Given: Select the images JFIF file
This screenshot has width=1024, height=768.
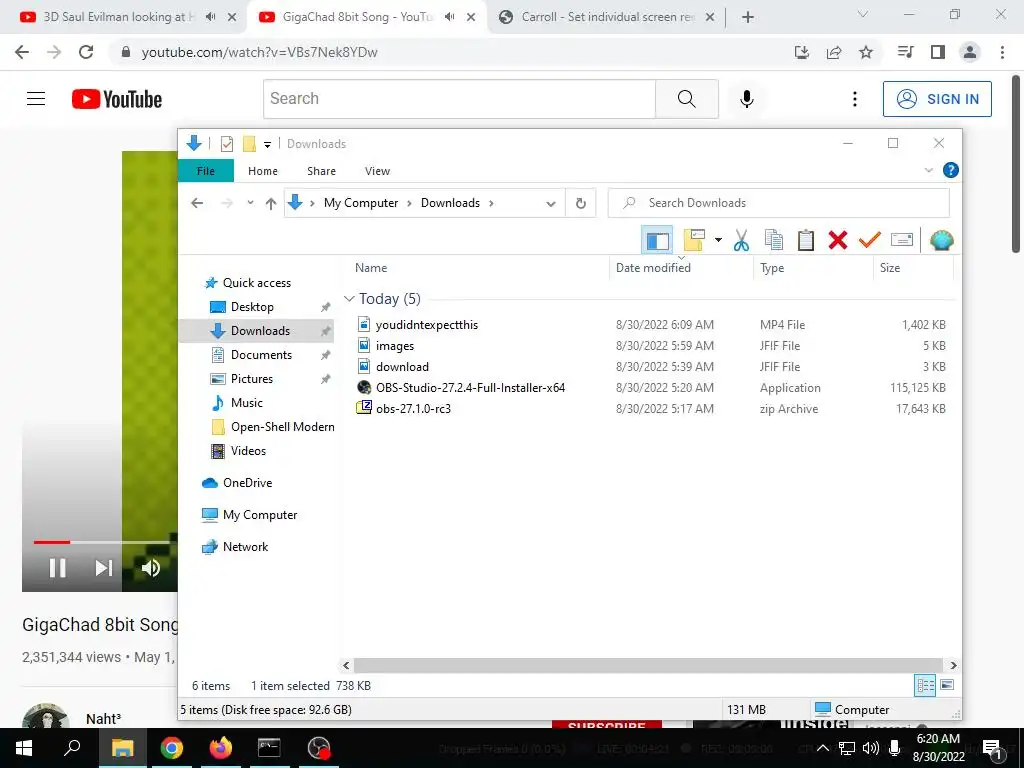Looking at the screenshot, I should [x=394, y=345].
